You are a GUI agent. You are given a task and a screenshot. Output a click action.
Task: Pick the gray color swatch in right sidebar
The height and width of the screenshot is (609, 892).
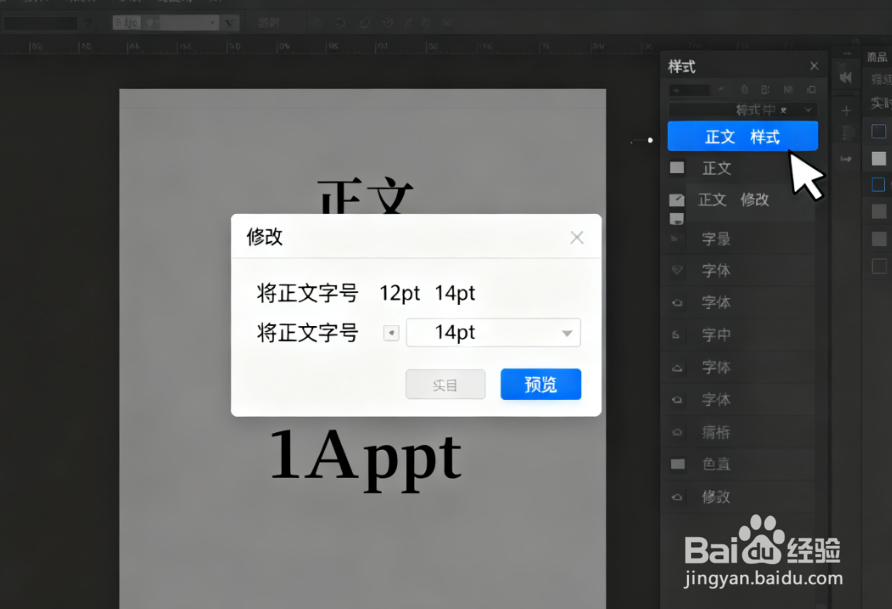click(x=879, y=157)
